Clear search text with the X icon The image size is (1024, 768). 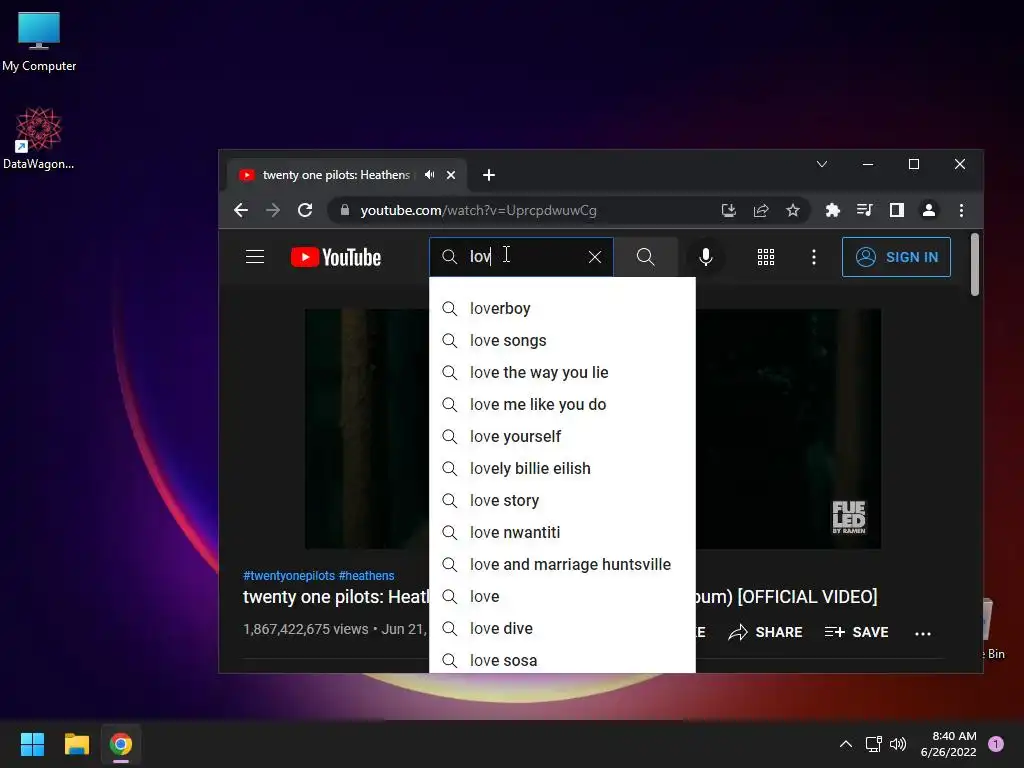pos(594,257)
